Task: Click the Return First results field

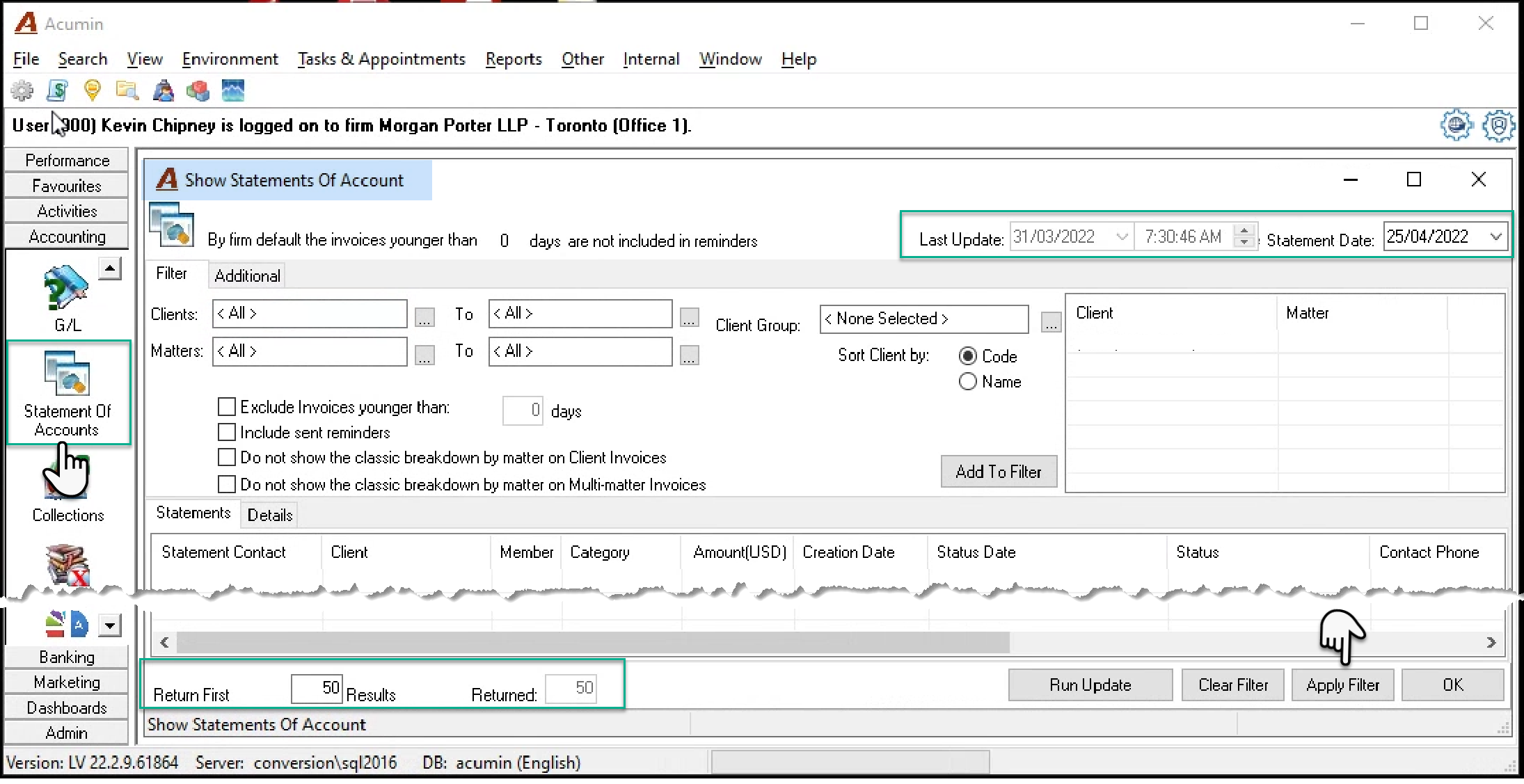Action: click(x=317, y=688)
